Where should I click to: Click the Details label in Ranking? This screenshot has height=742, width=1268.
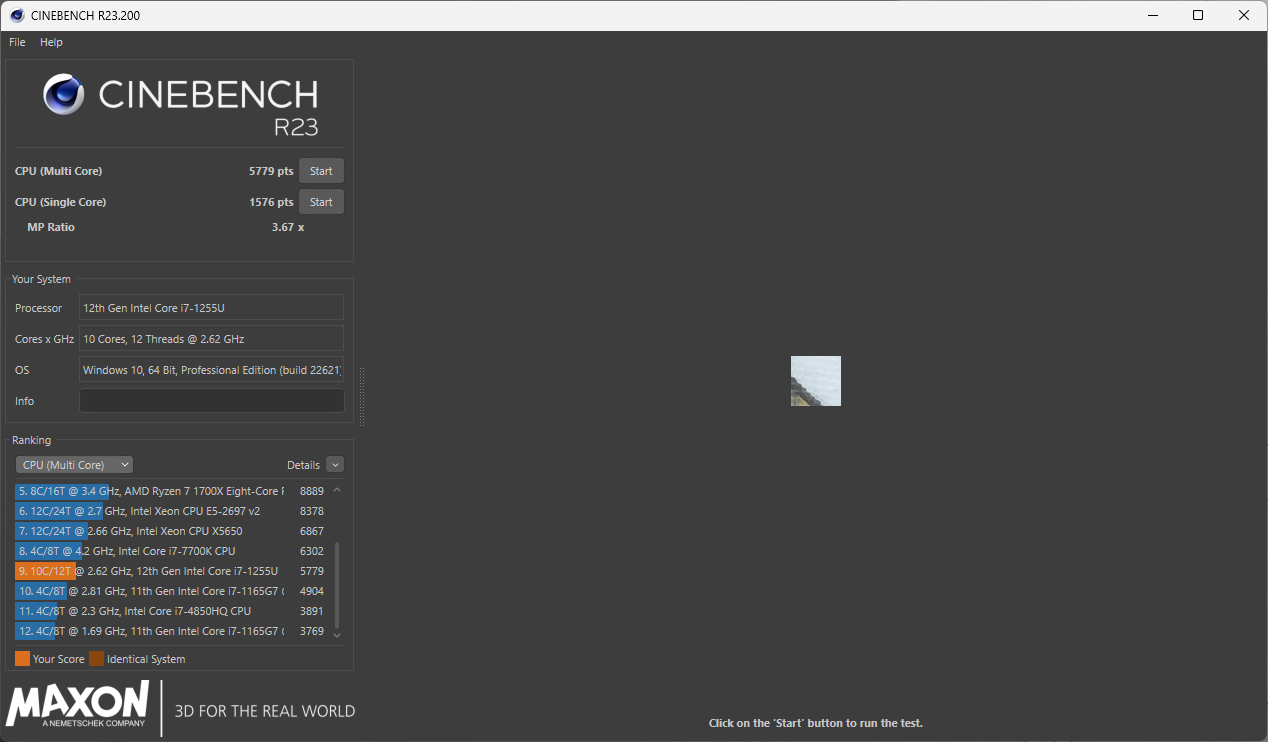click(303, 465)
